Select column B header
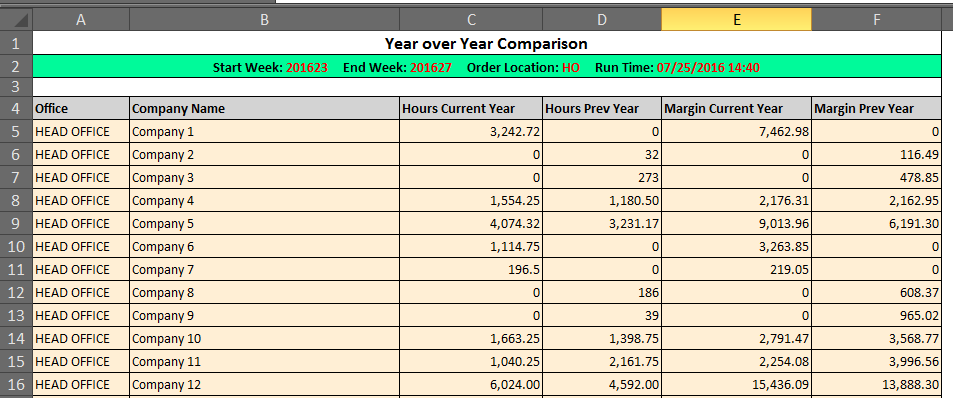Screen dimensions: 953x398 click(264, 19)
